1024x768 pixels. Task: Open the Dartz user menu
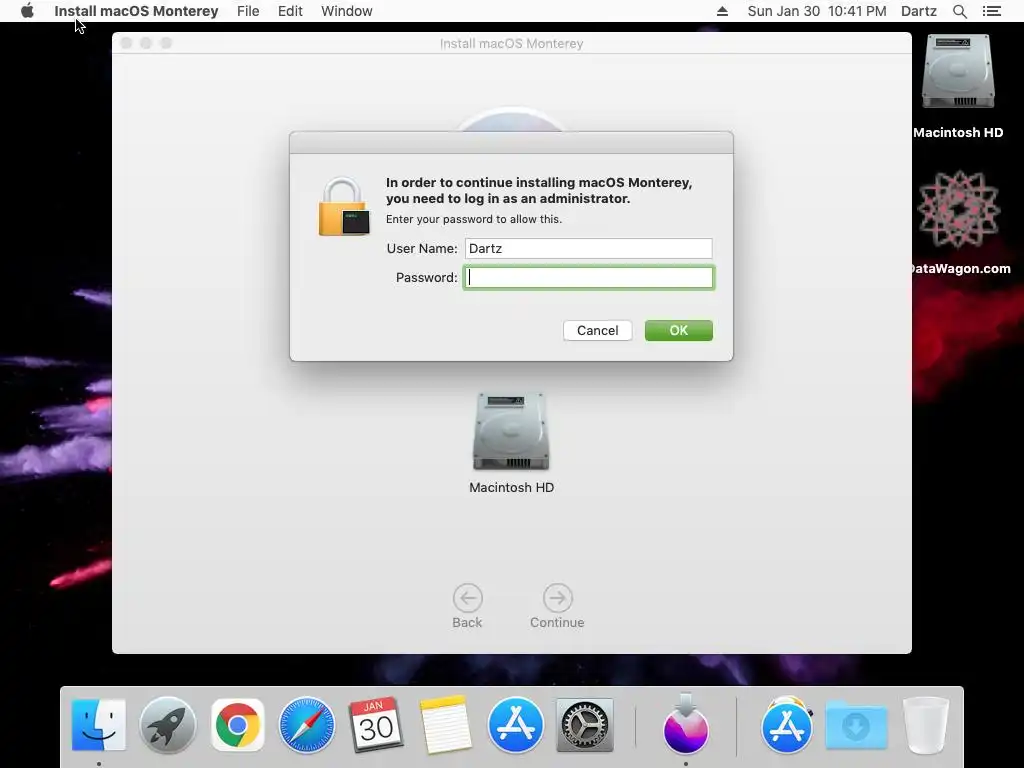point(918,11)
